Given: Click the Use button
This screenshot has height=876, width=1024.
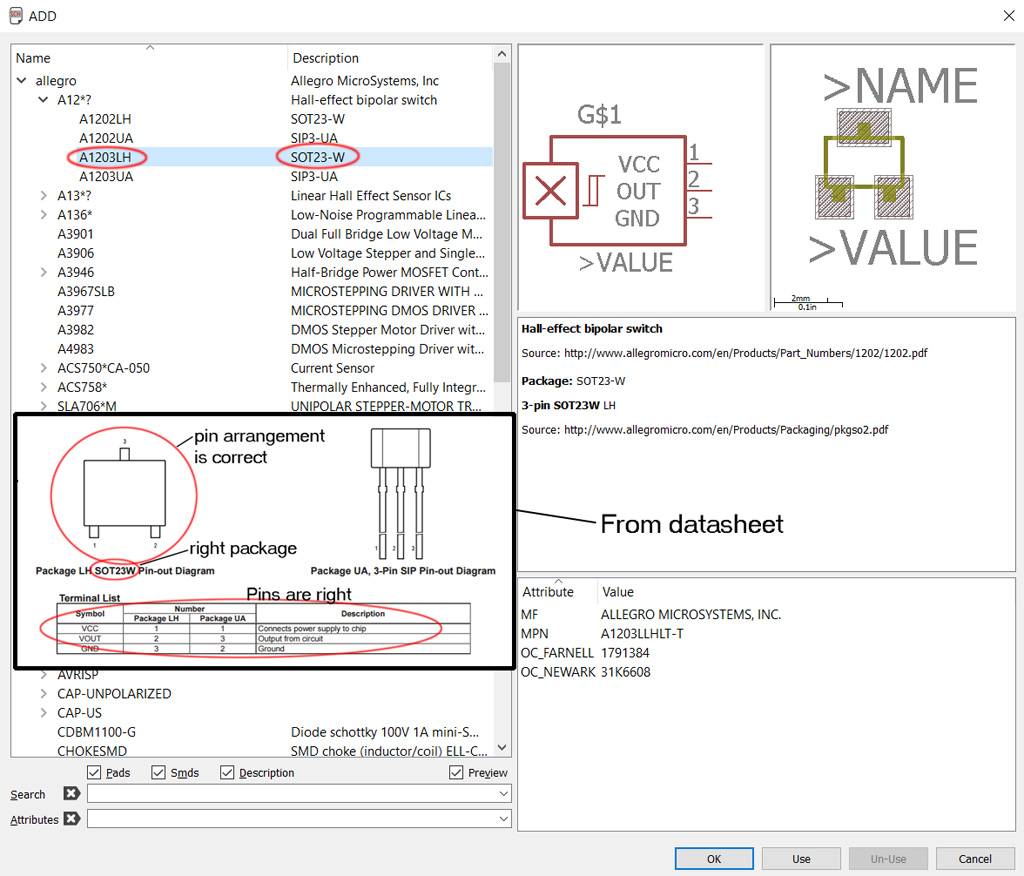Looking at the screenshot, I should tap(801, 858).
